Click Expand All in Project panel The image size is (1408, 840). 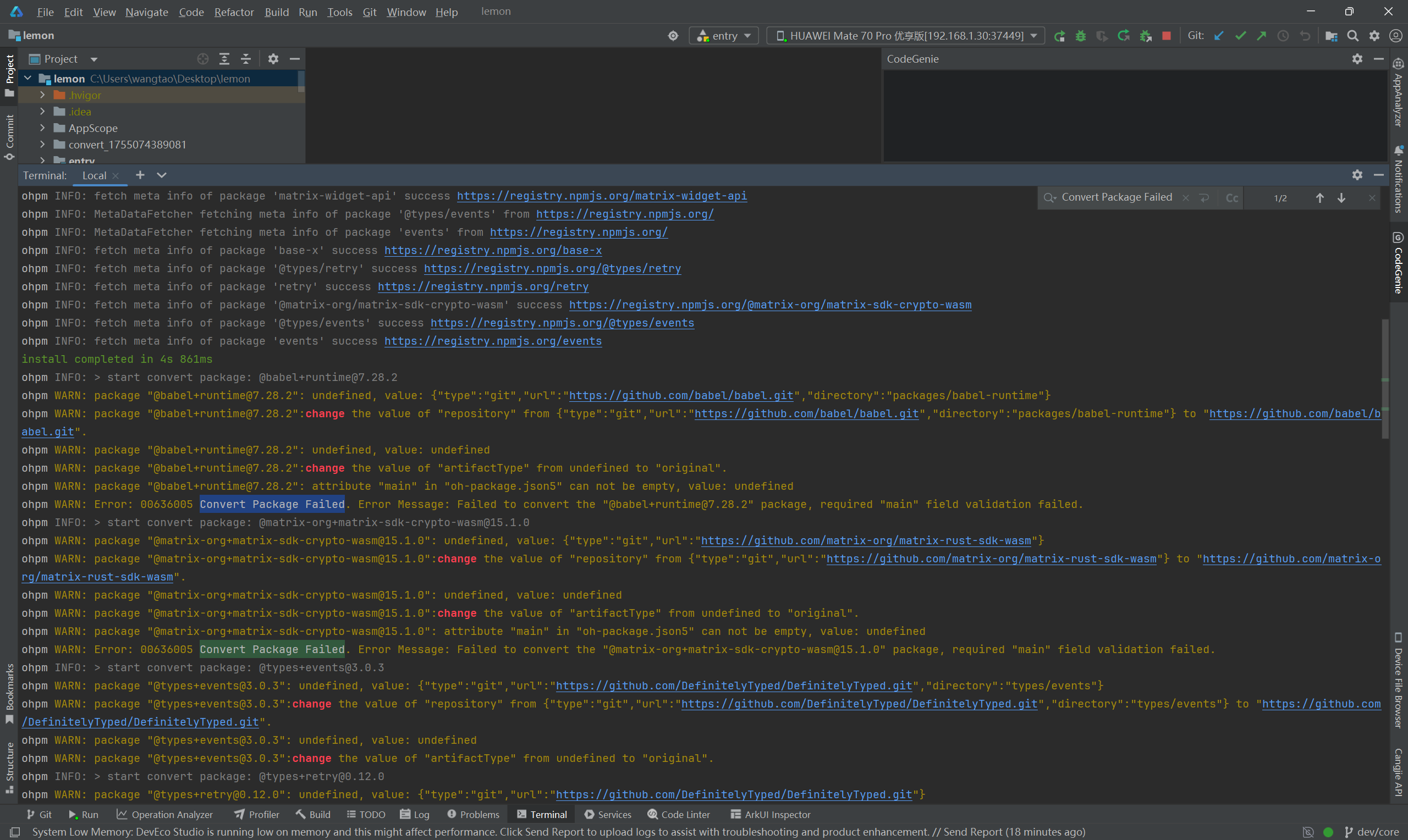224,59
